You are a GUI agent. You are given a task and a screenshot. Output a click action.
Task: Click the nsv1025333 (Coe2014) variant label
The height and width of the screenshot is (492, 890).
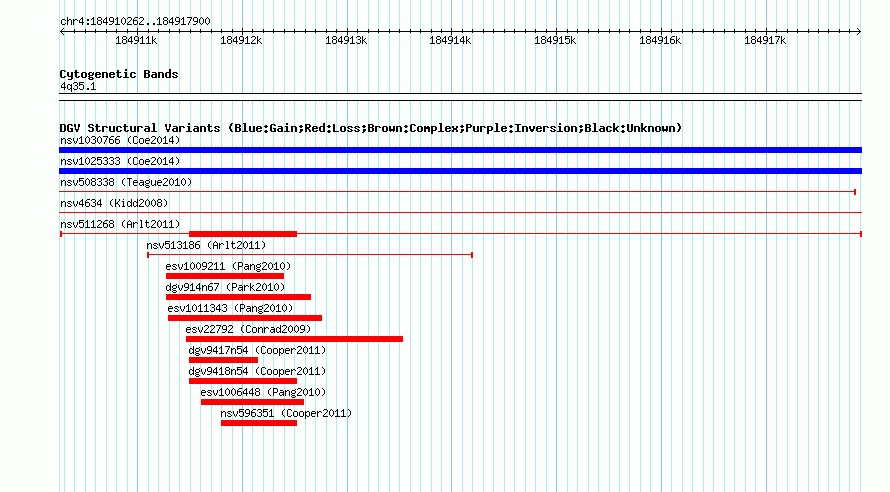click(120, 161)
